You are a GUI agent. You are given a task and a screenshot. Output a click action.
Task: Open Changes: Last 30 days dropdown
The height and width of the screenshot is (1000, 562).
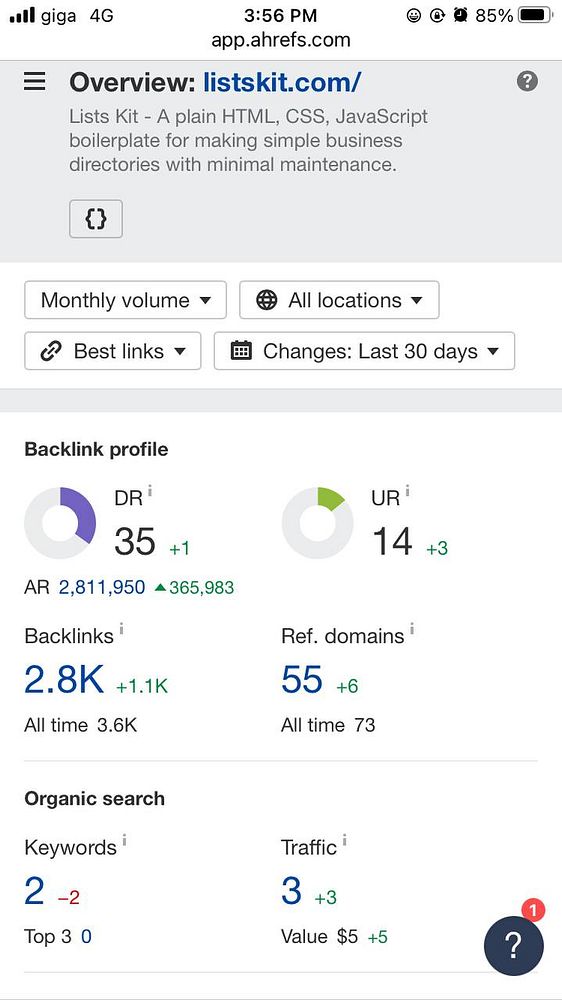364,351
